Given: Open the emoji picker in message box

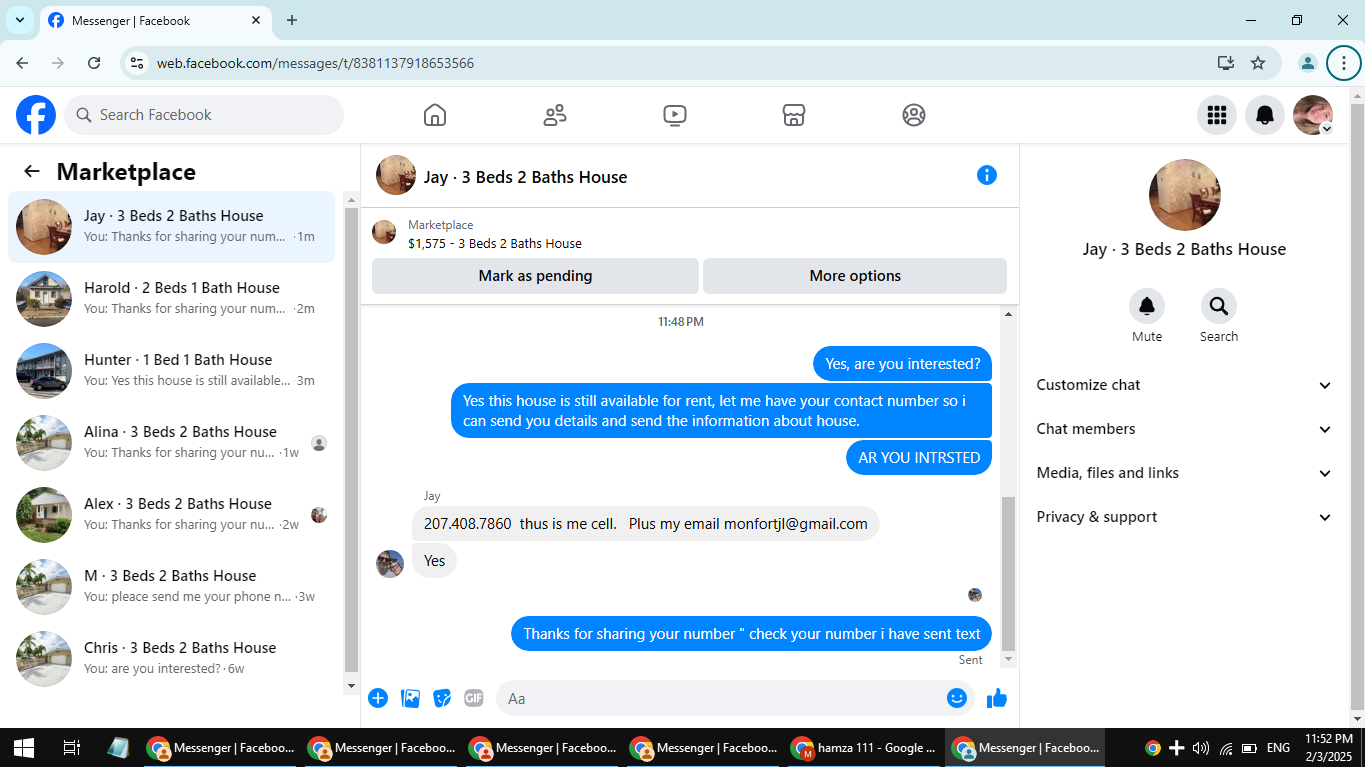Looking at the screenshot, I should coord(957,698).
